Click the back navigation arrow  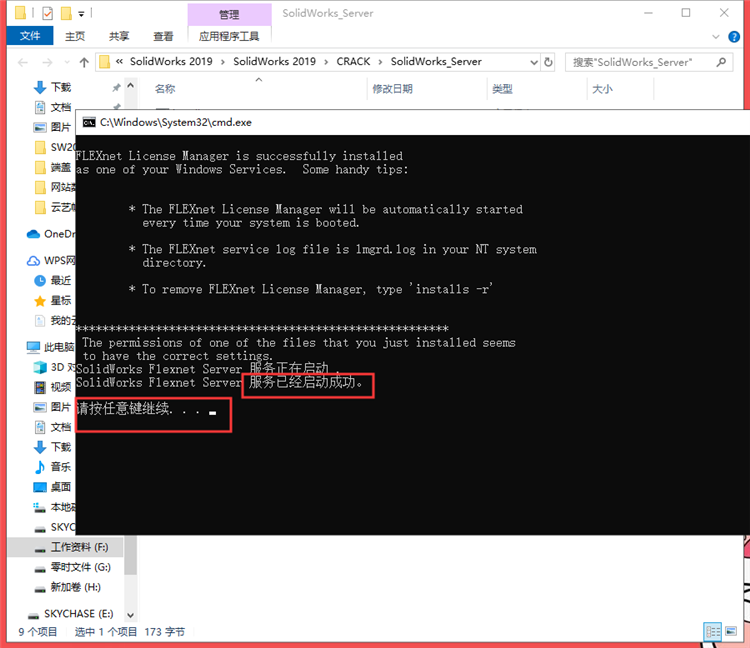(22, 63)
